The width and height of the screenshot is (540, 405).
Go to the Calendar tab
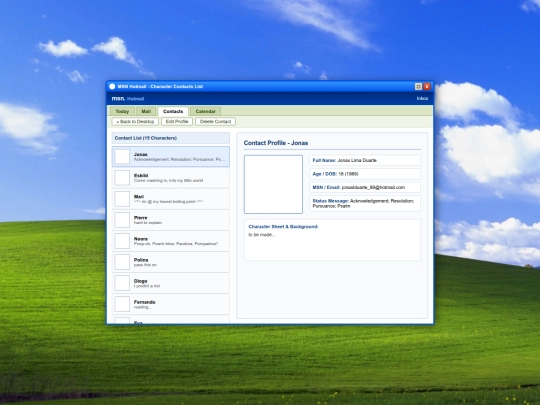205,111
